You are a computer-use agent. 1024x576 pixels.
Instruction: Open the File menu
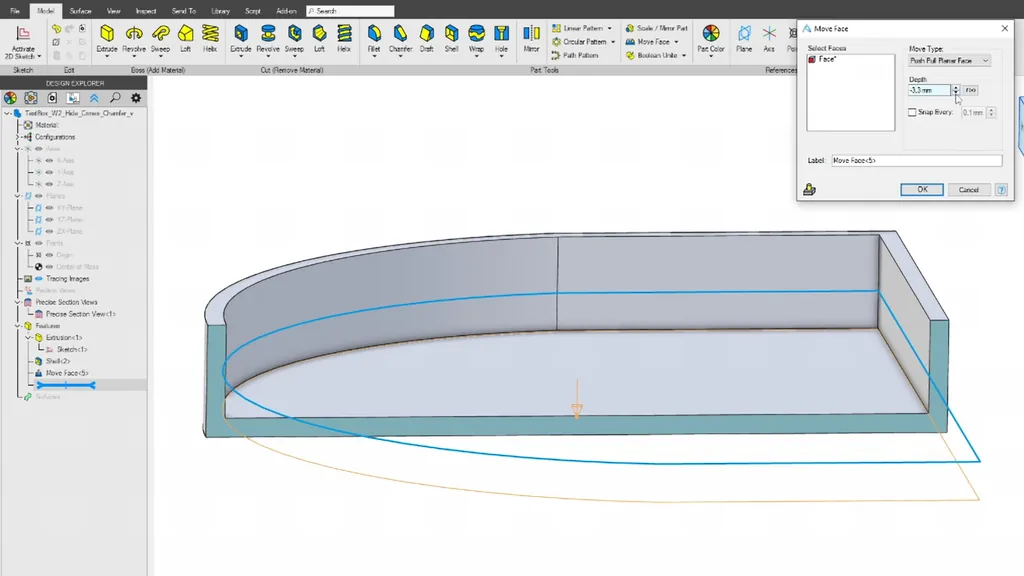[14, 11]
